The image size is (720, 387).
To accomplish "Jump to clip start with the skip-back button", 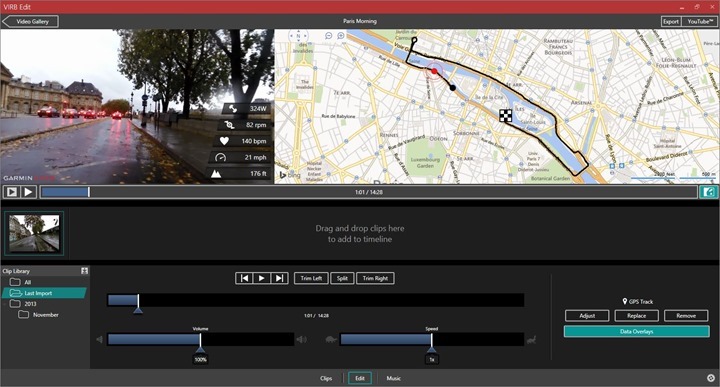I will click(244, 278).
